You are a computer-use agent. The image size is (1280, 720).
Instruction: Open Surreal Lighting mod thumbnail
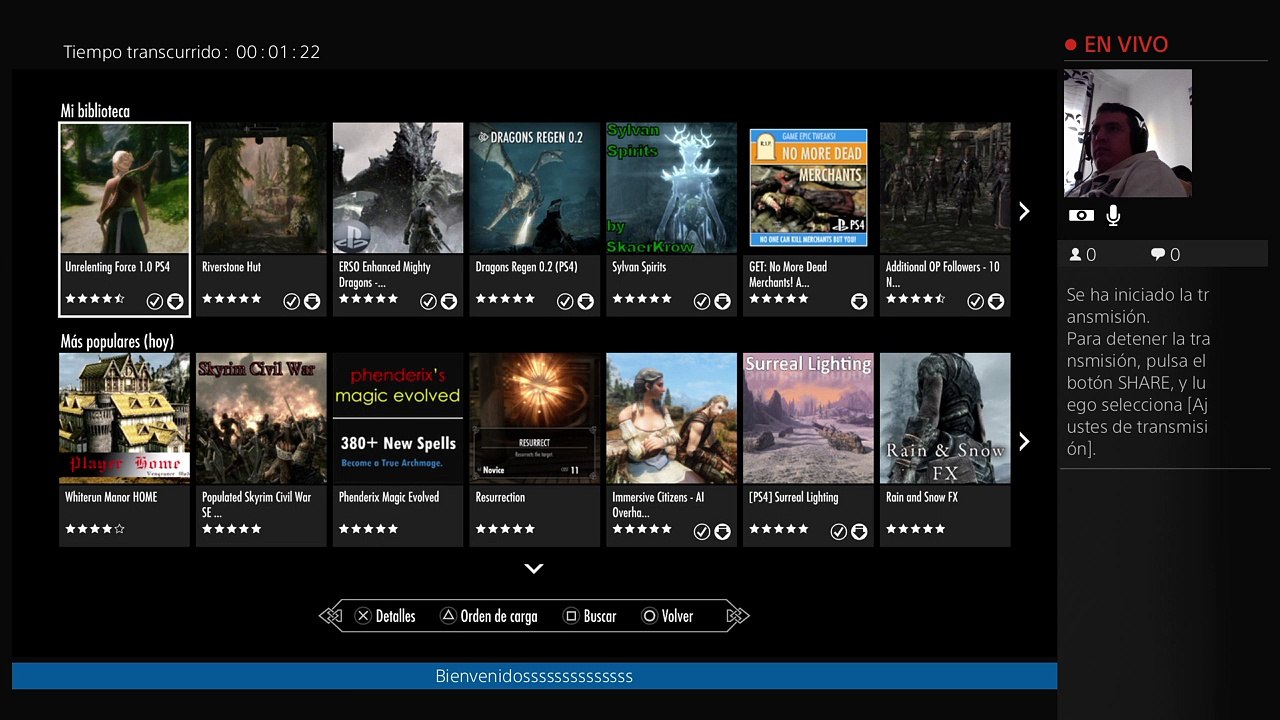pos(808,418)
